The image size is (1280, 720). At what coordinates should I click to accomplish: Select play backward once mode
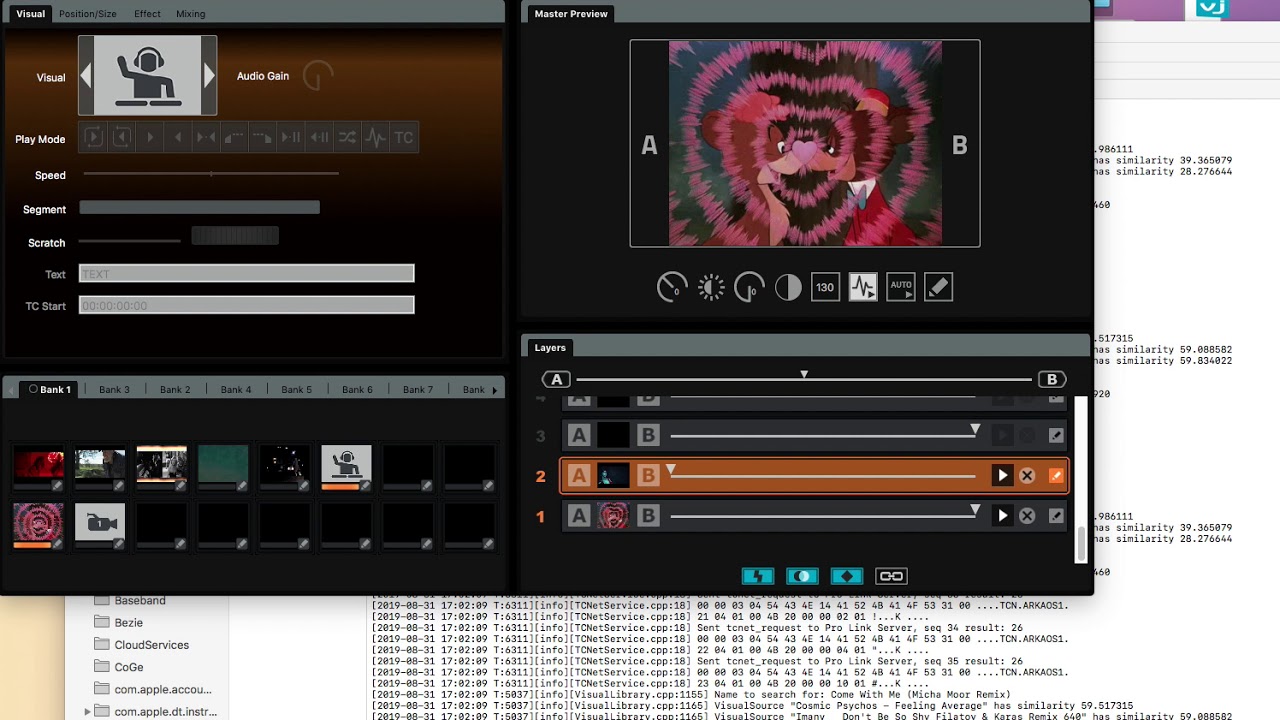pyautogui.click(x=178, y=137)
